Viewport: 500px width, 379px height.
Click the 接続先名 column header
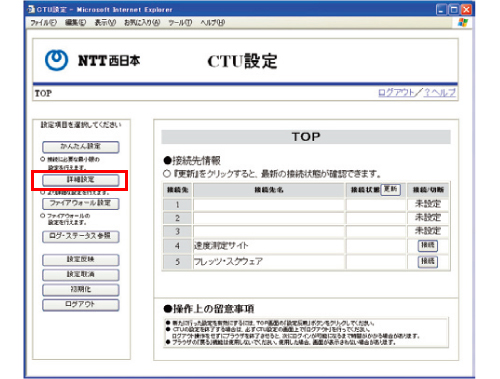click(269, 190)
